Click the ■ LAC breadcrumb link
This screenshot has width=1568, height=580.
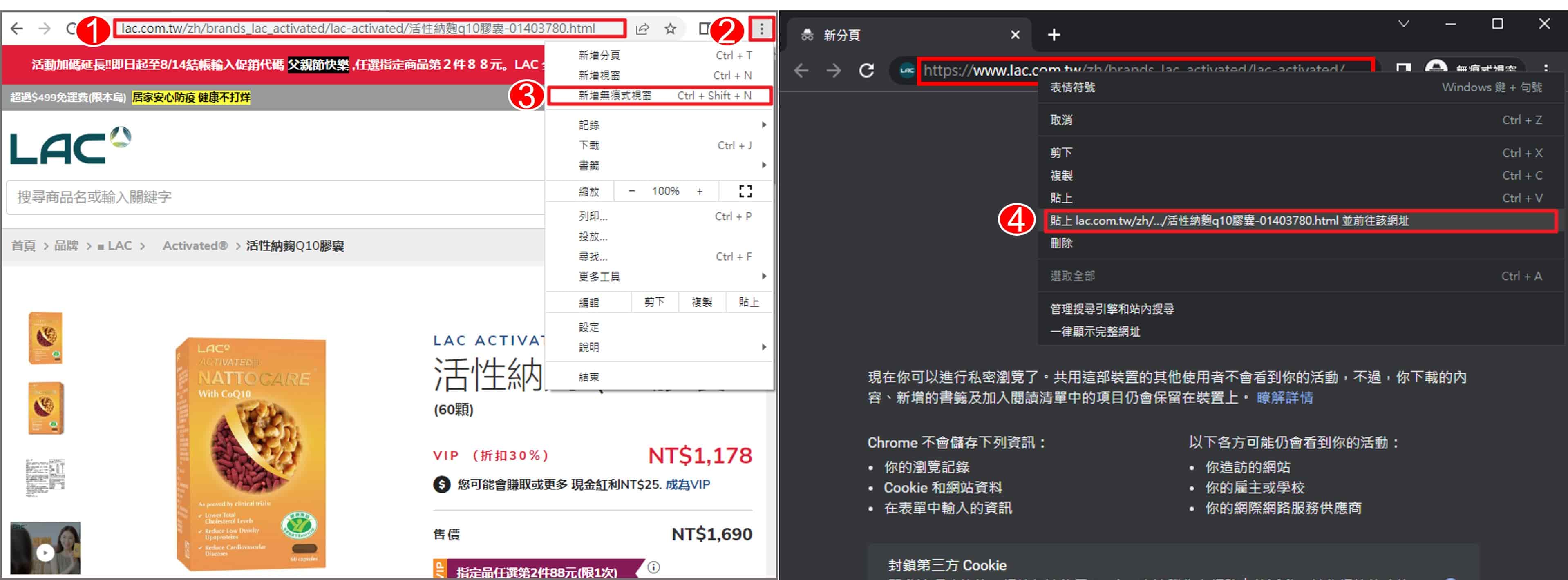click(x=114, y=245)
